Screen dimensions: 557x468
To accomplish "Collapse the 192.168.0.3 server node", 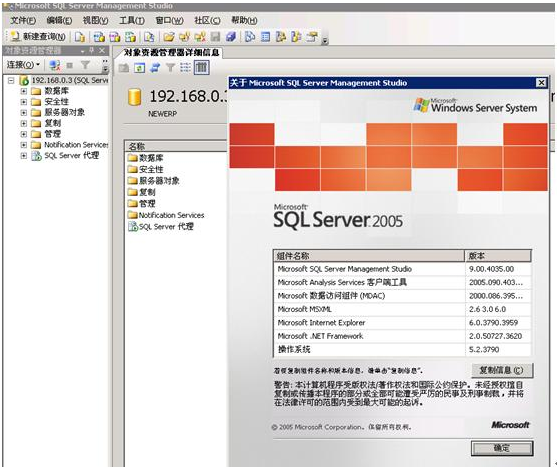I will pyautogui.click(x=11, y=80).
